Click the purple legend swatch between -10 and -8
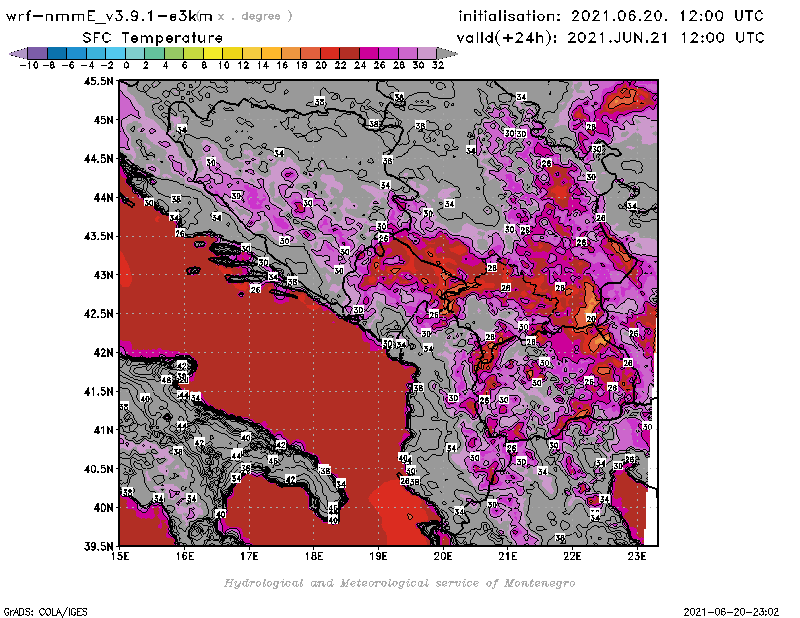 pyautogui.click(x=38, y=54)
